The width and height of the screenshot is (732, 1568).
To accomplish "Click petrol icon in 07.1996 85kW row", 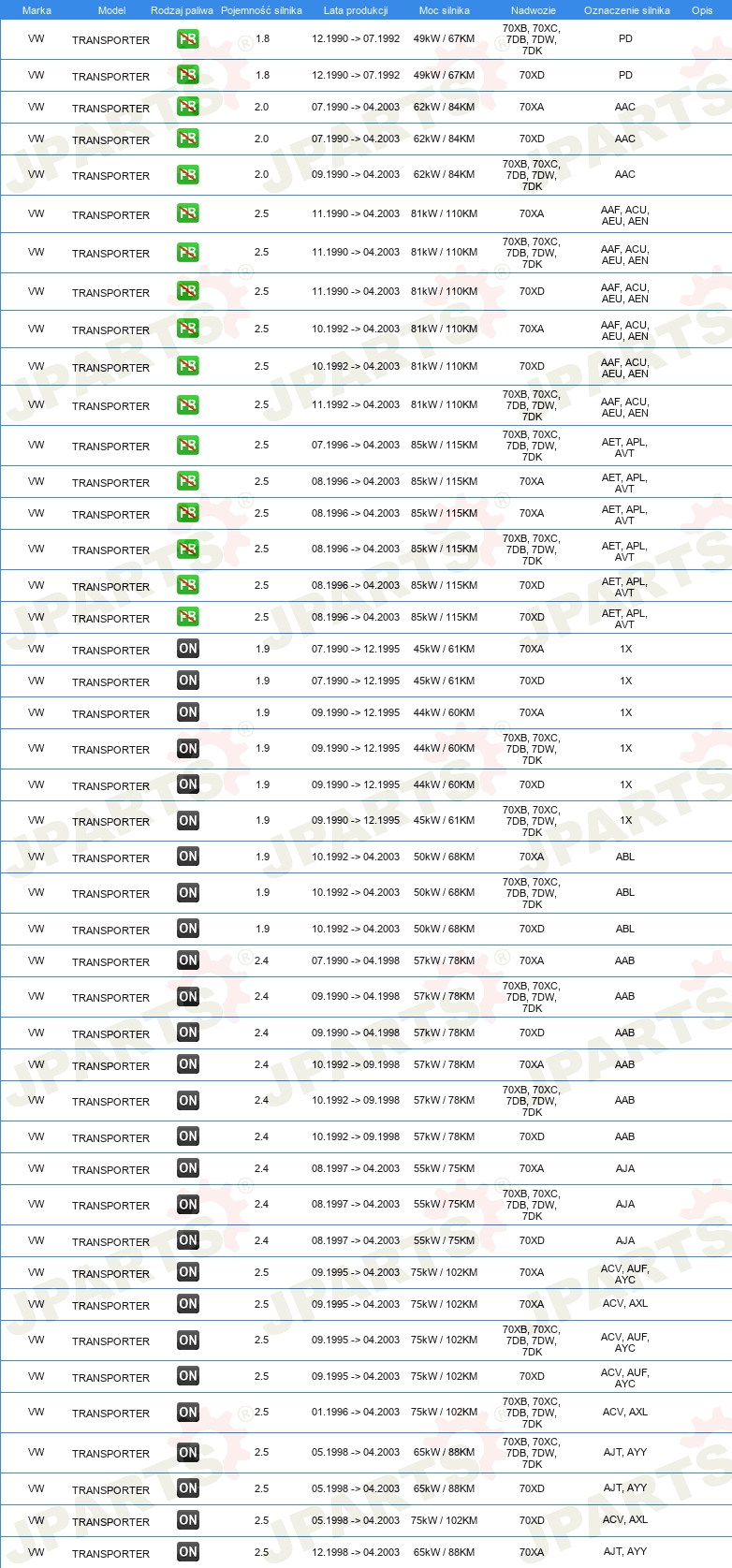I will click(x=188, y=446).
